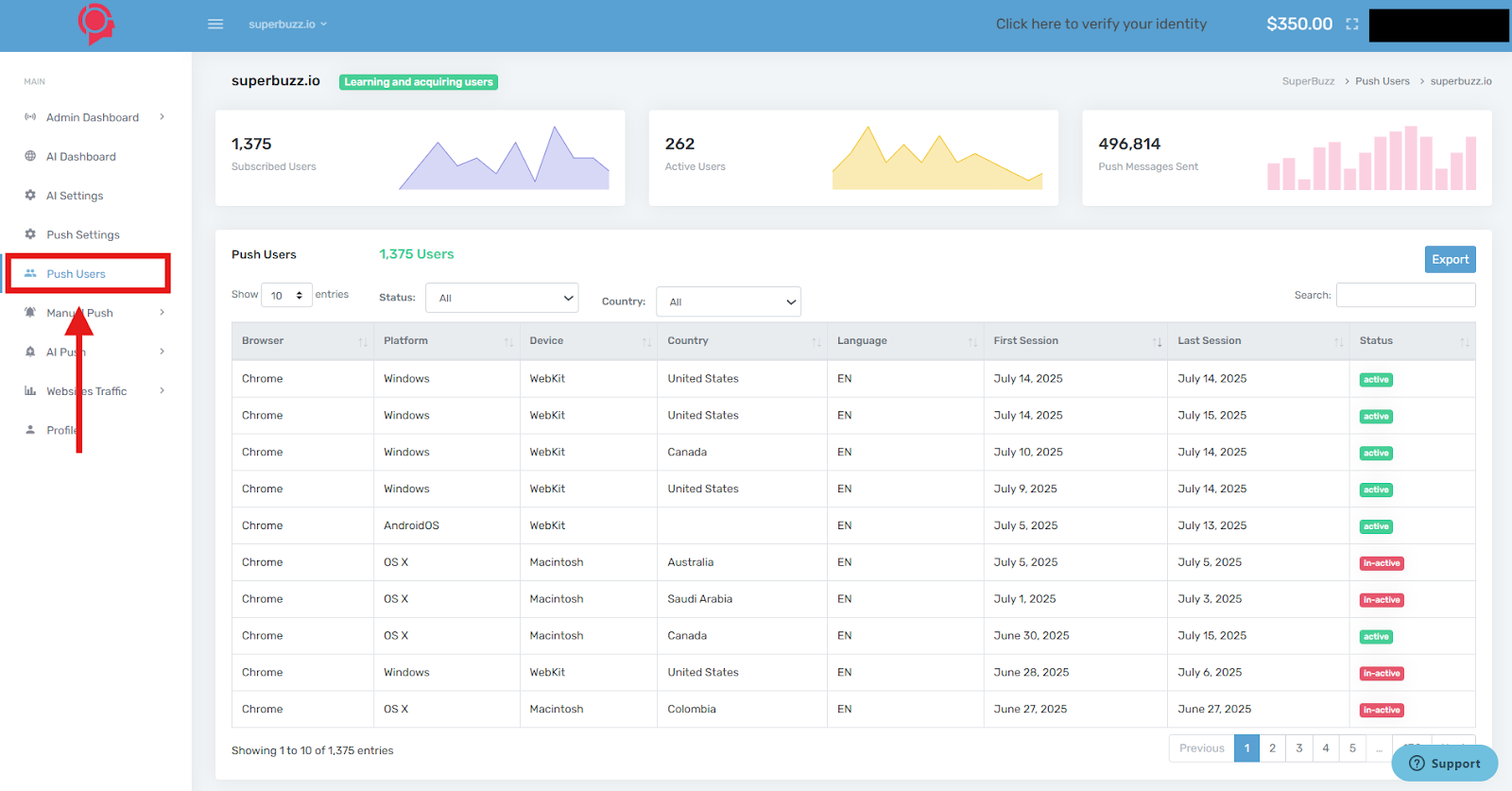
Task: Click the Profile person icon
Action: 30,429
